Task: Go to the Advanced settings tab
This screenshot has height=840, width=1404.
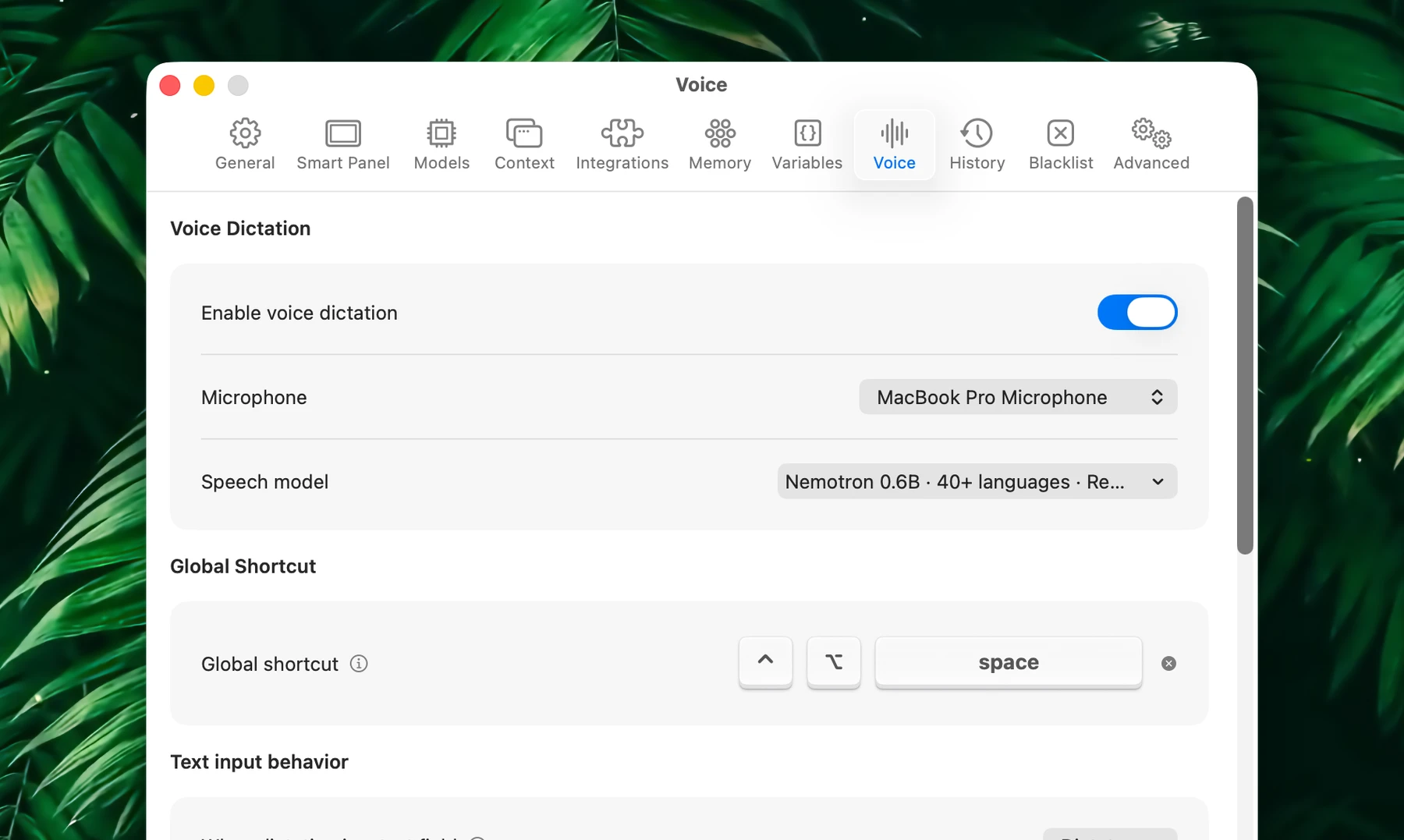Action: point(1151,145)
